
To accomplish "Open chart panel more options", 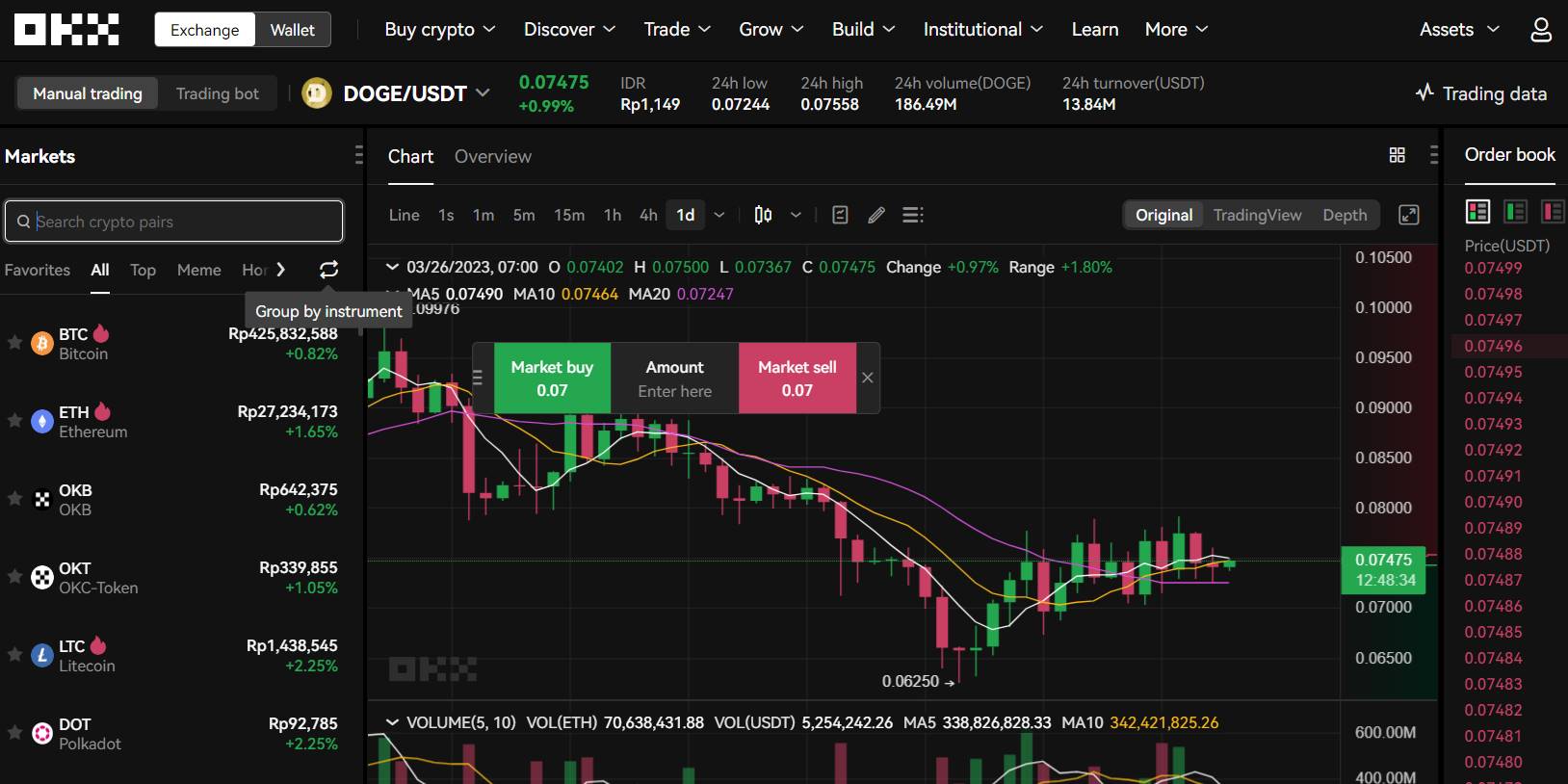I will (x=1434, y=155).
